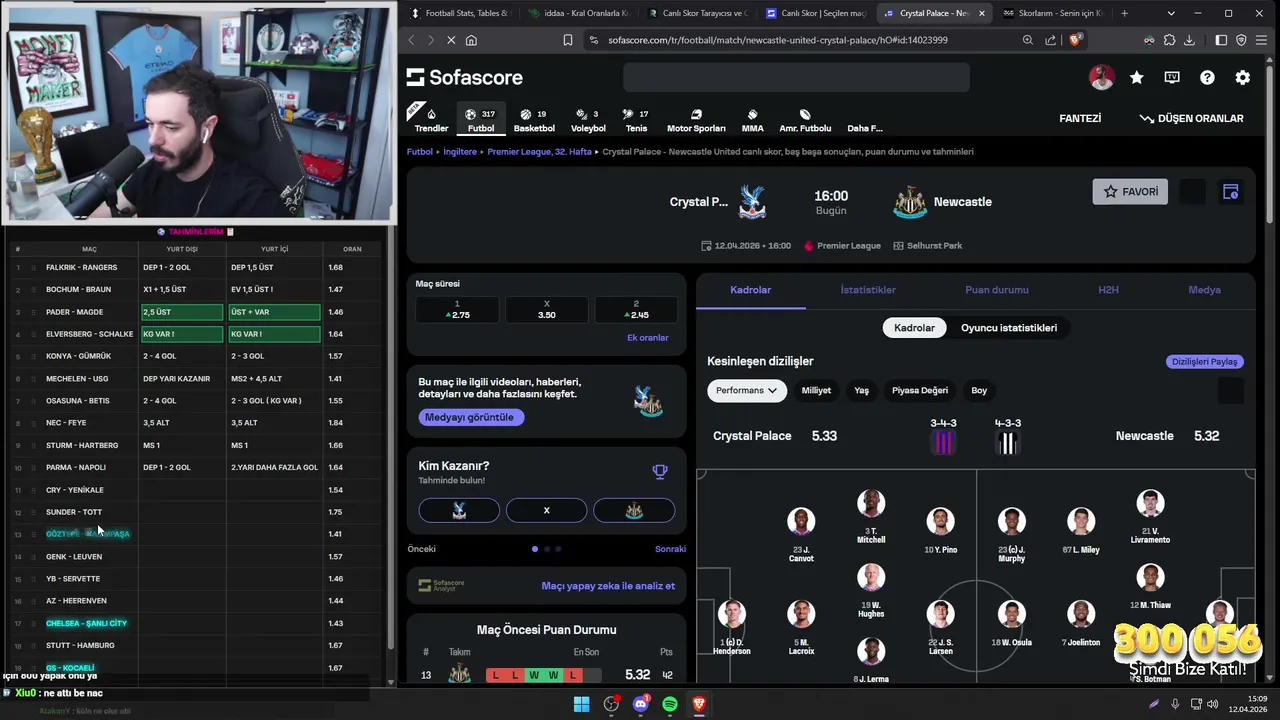The image size is (1280, 720).
Task: Click Premier League breadcrumb link
Action: pyautogui.click(x=540, y=152)
